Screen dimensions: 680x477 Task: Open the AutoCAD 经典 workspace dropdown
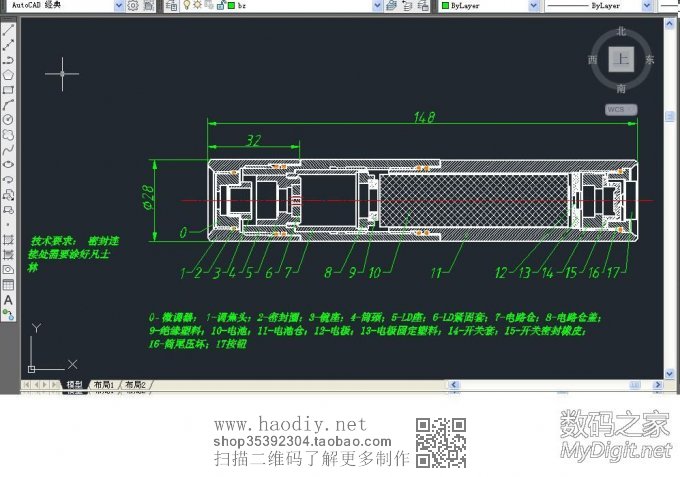tap(119, 5)
